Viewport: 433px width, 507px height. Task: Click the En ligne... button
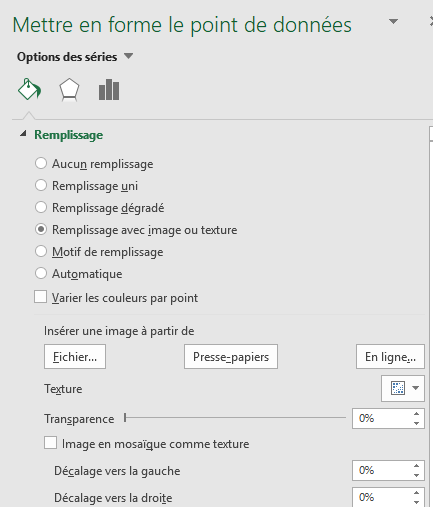[390, 357]
